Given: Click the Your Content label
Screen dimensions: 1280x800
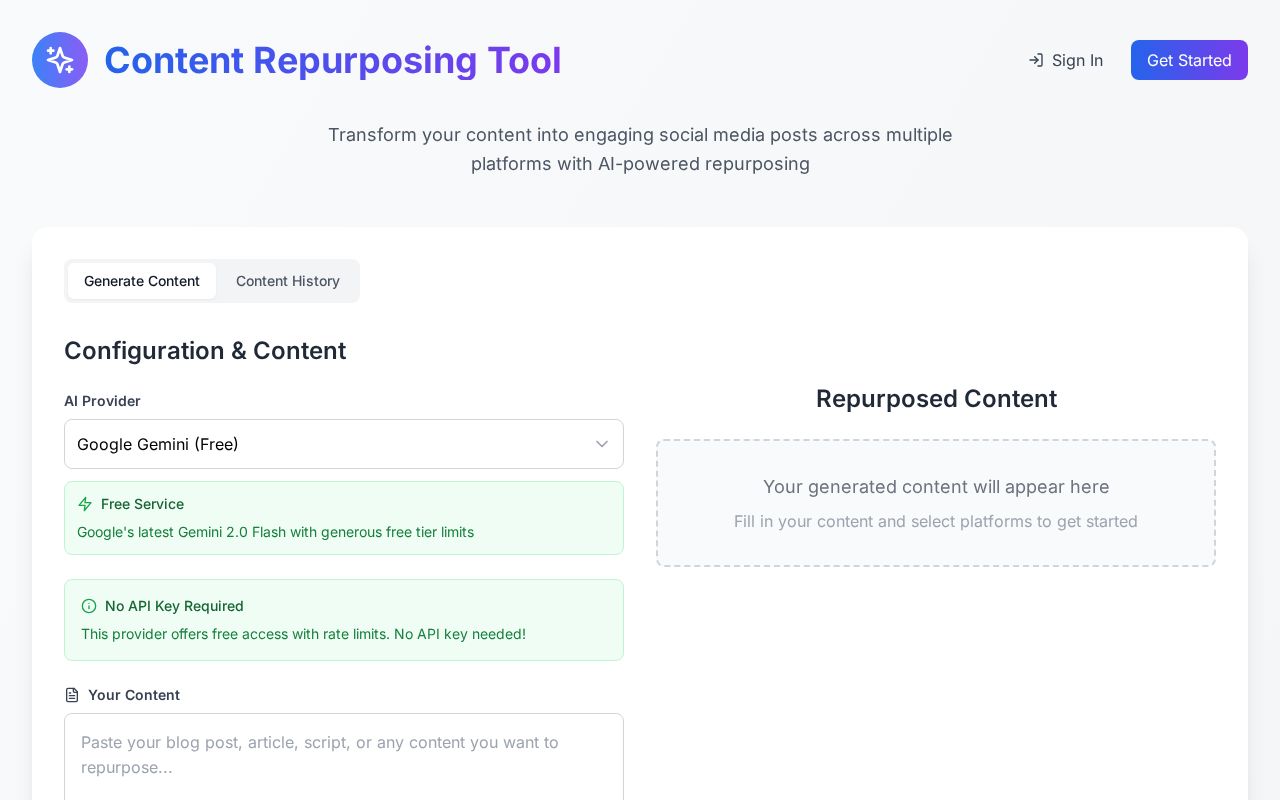Looking at the screenshot, I should (134, 695).
